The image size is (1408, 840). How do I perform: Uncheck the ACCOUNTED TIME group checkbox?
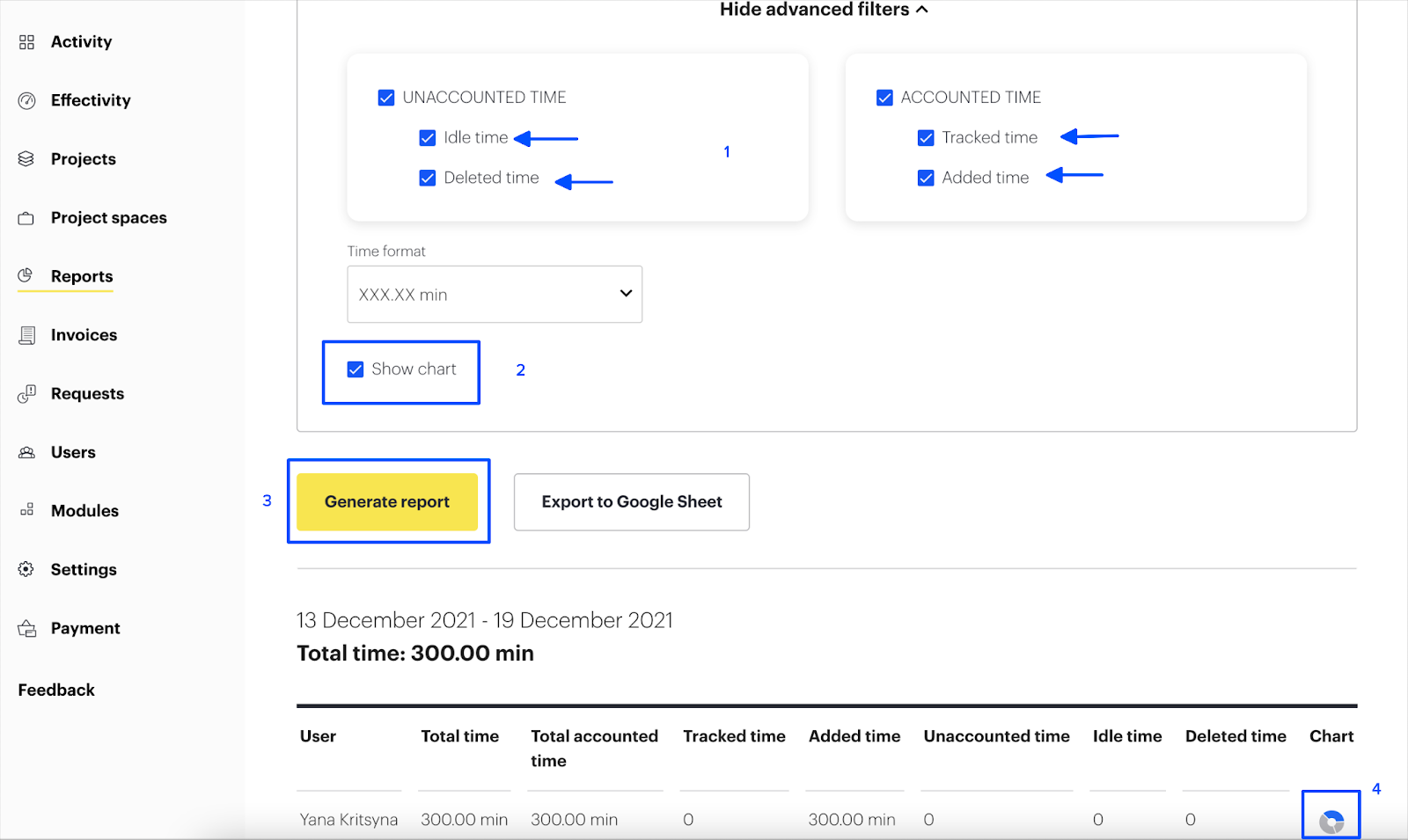click(884, 98)
